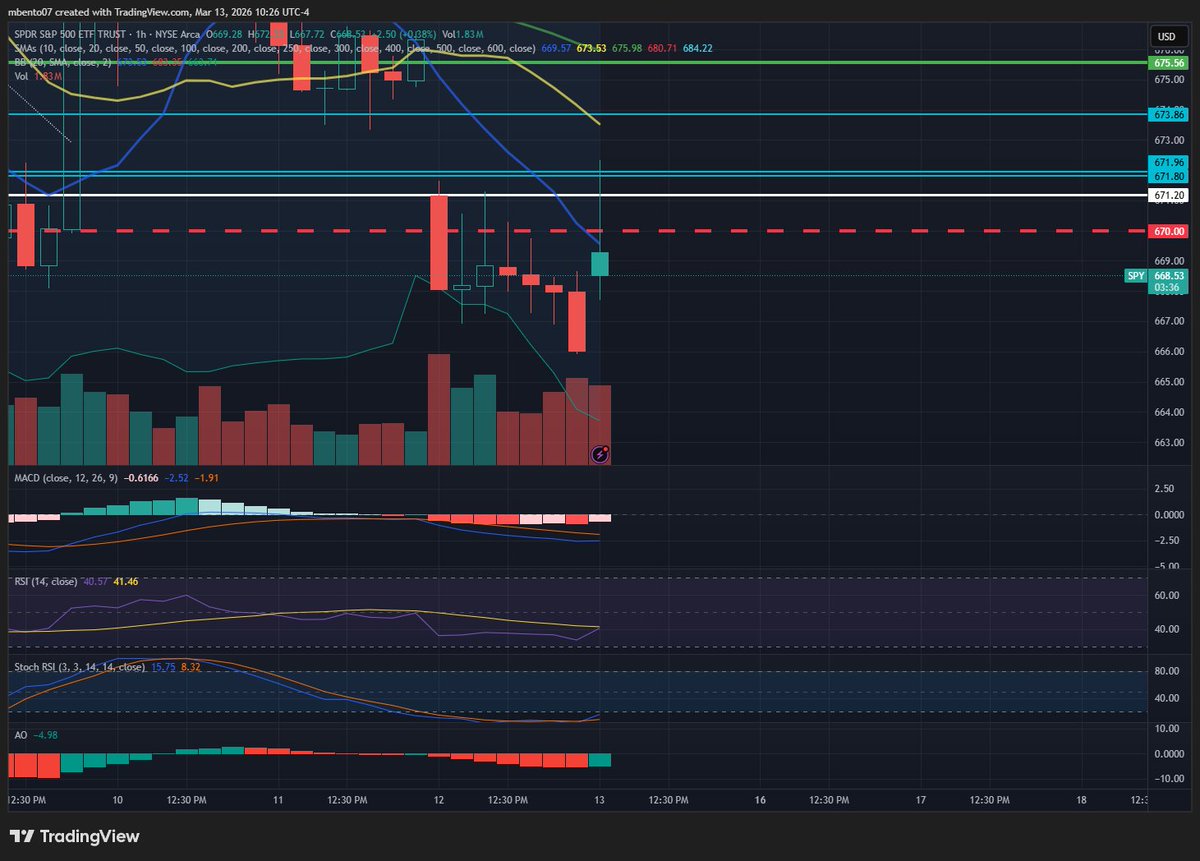Click the SMA value 680.71
The image size is (1200, 861).
click(x=664, y=48)
